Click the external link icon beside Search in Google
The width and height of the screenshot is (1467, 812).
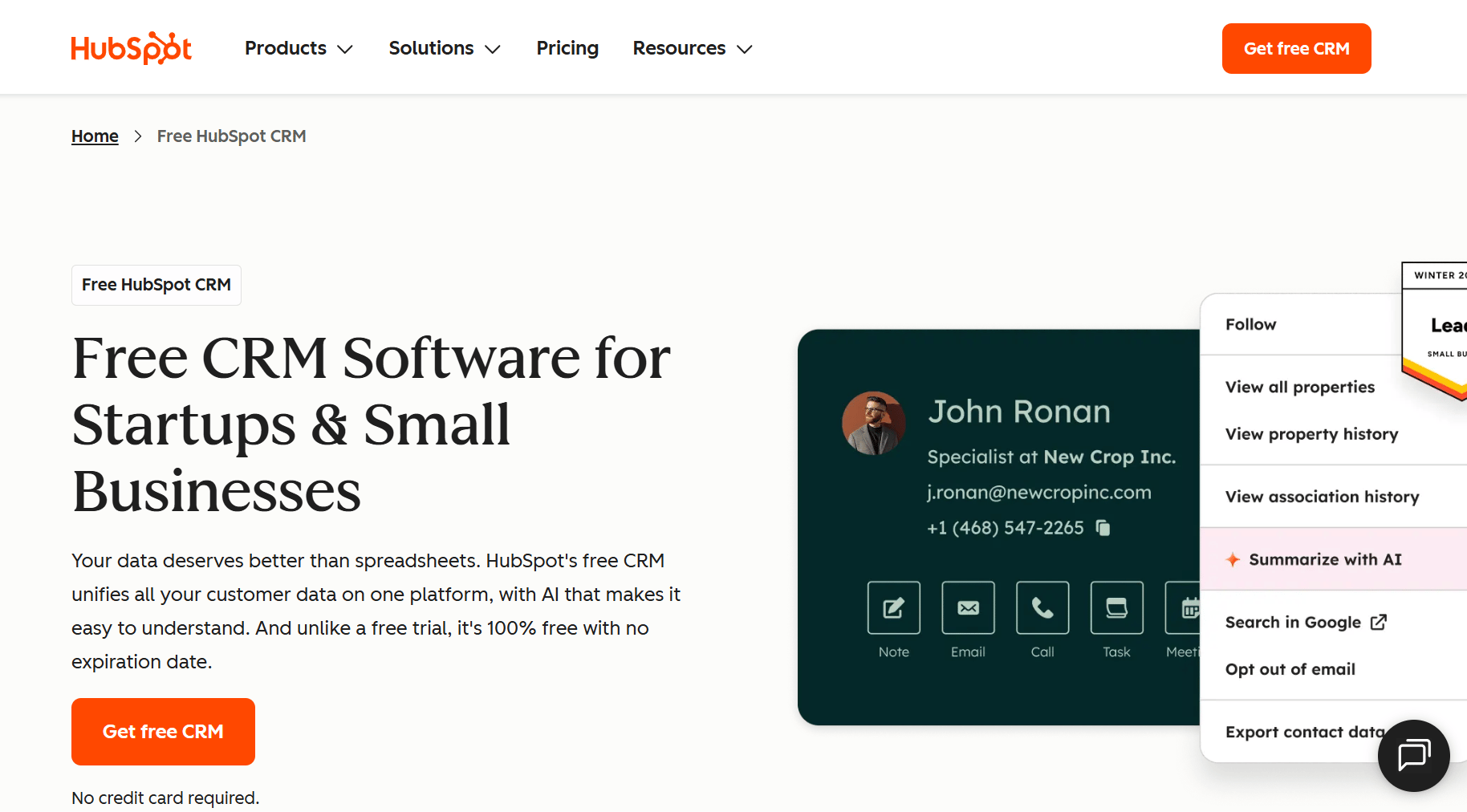click(1379, 622)
